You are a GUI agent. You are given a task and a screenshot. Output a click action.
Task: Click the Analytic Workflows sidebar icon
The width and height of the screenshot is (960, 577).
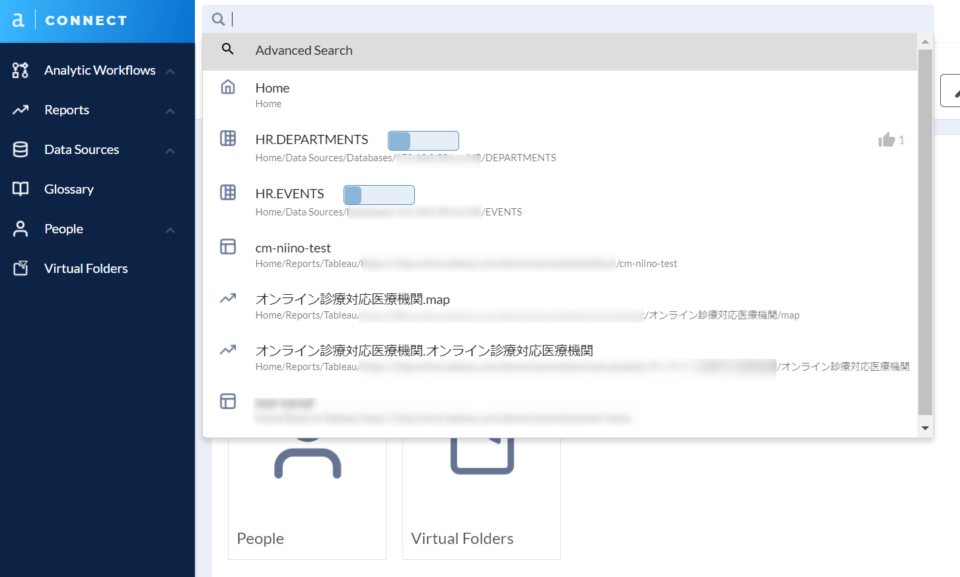click(x=20, y=70)
